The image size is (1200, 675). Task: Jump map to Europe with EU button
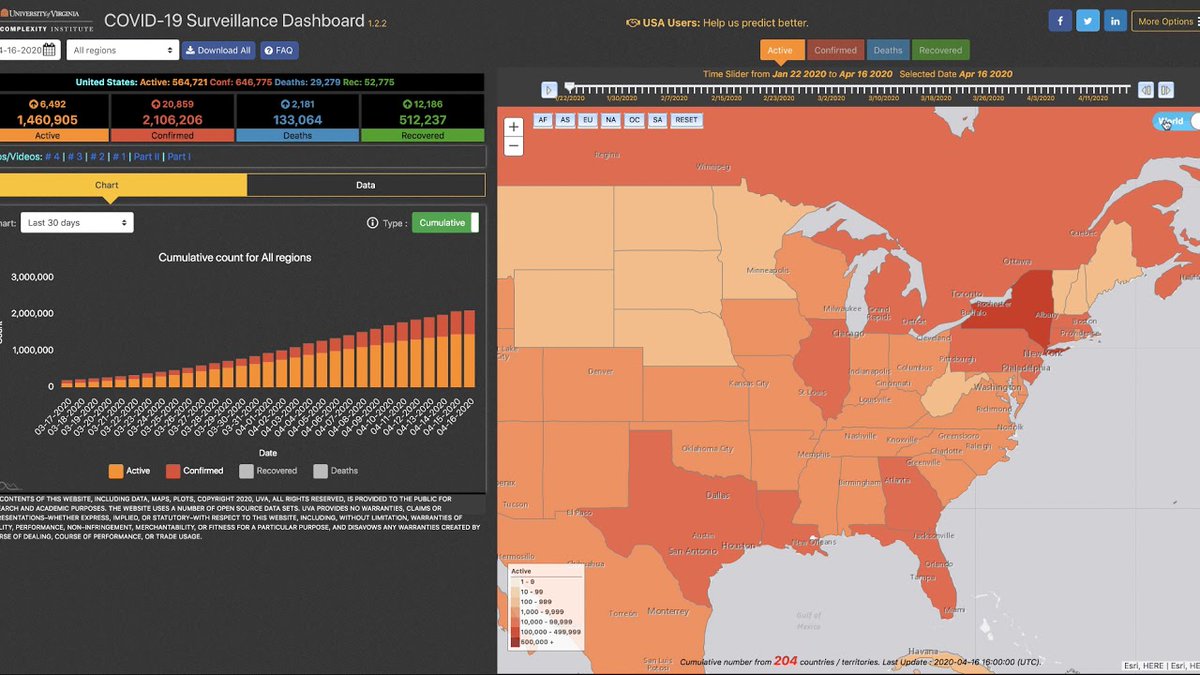tap(588, 119)
